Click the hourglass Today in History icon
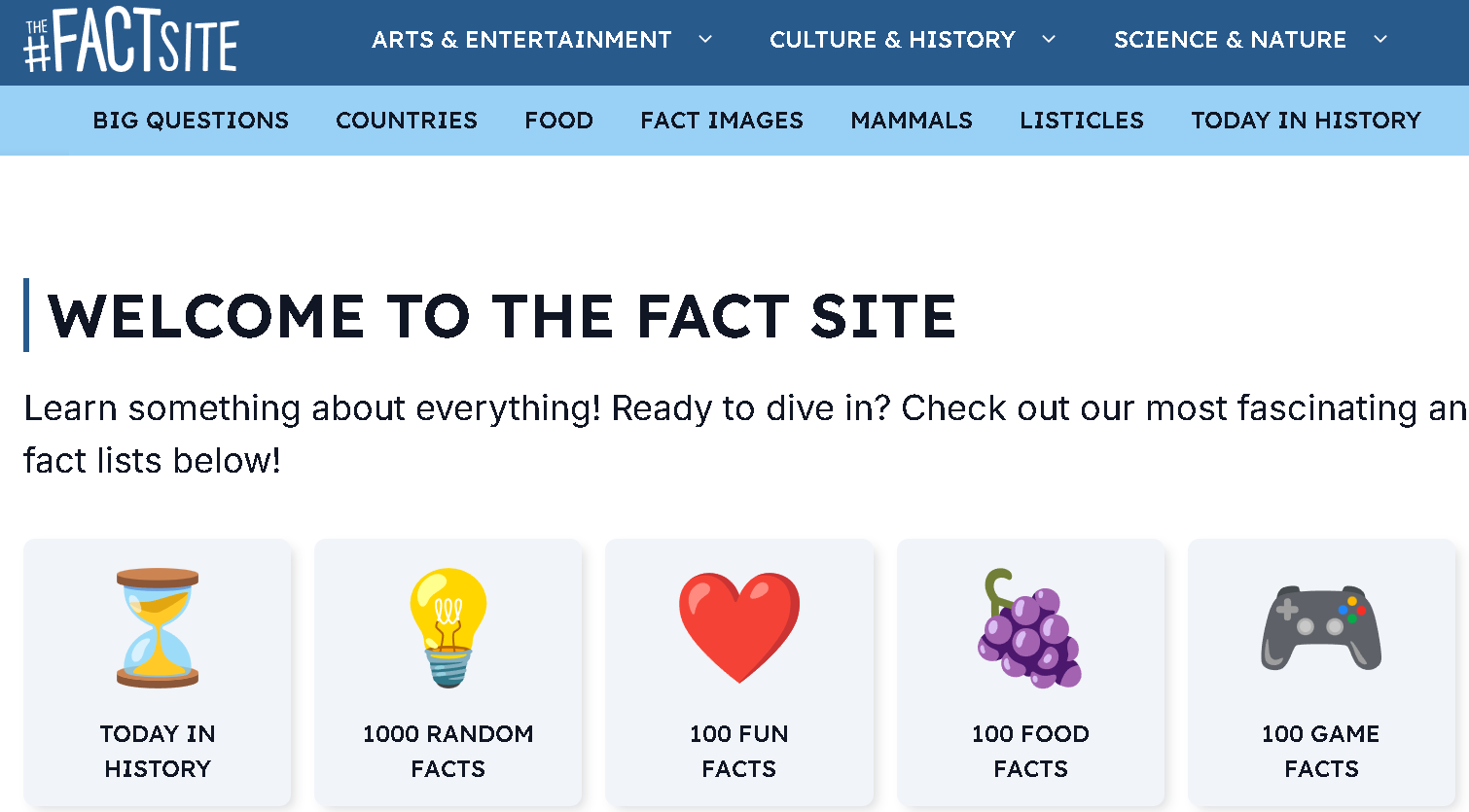Viewport: 1469px width, 812px height. coord(158,626)
